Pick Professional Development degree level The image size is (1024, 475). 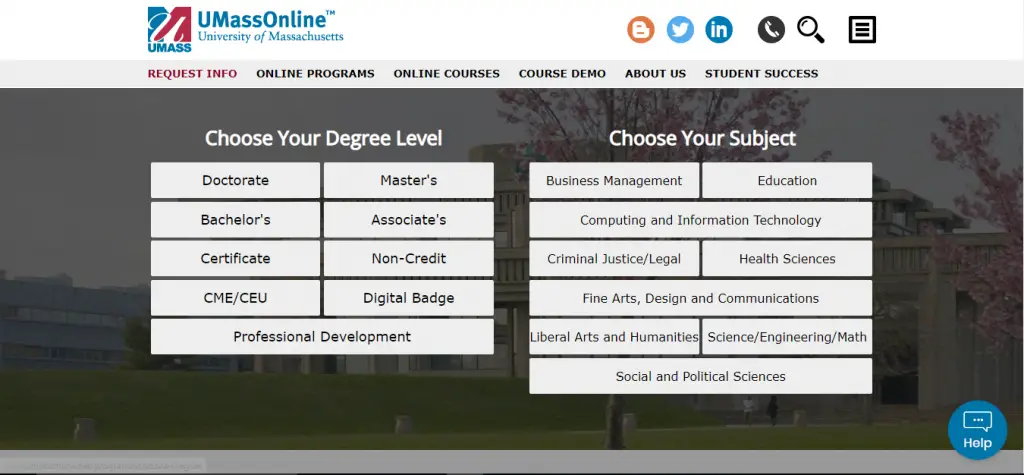point(322,337)
